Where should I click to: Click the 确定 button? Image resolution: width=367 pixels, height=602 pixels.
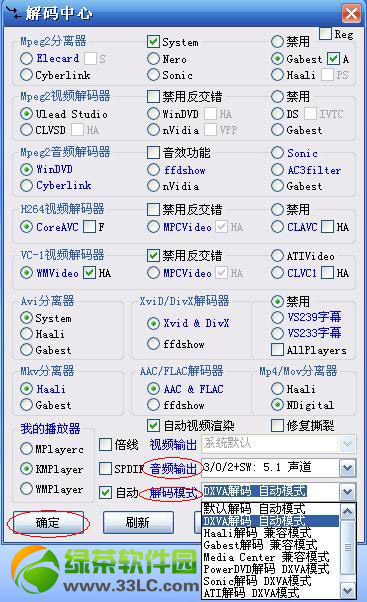click(x=48, y=523)
